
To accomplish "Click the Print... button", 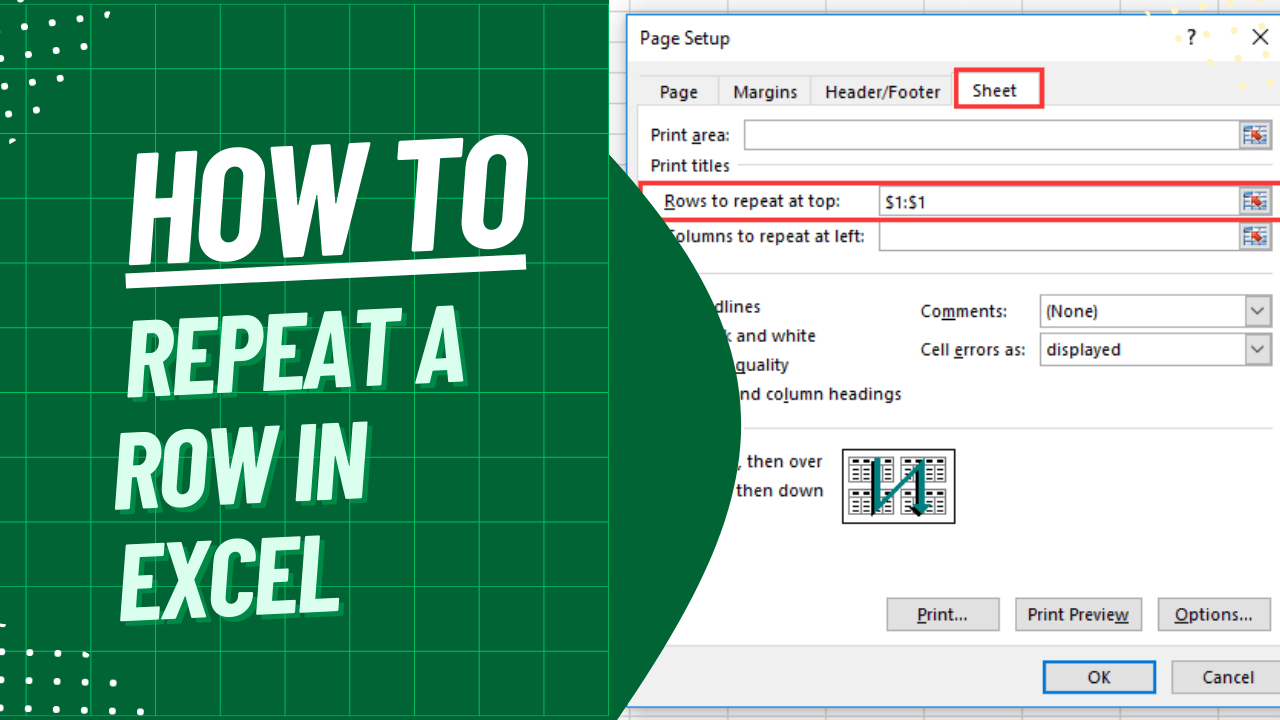I will pyautogui.click(x=943, y=614).
